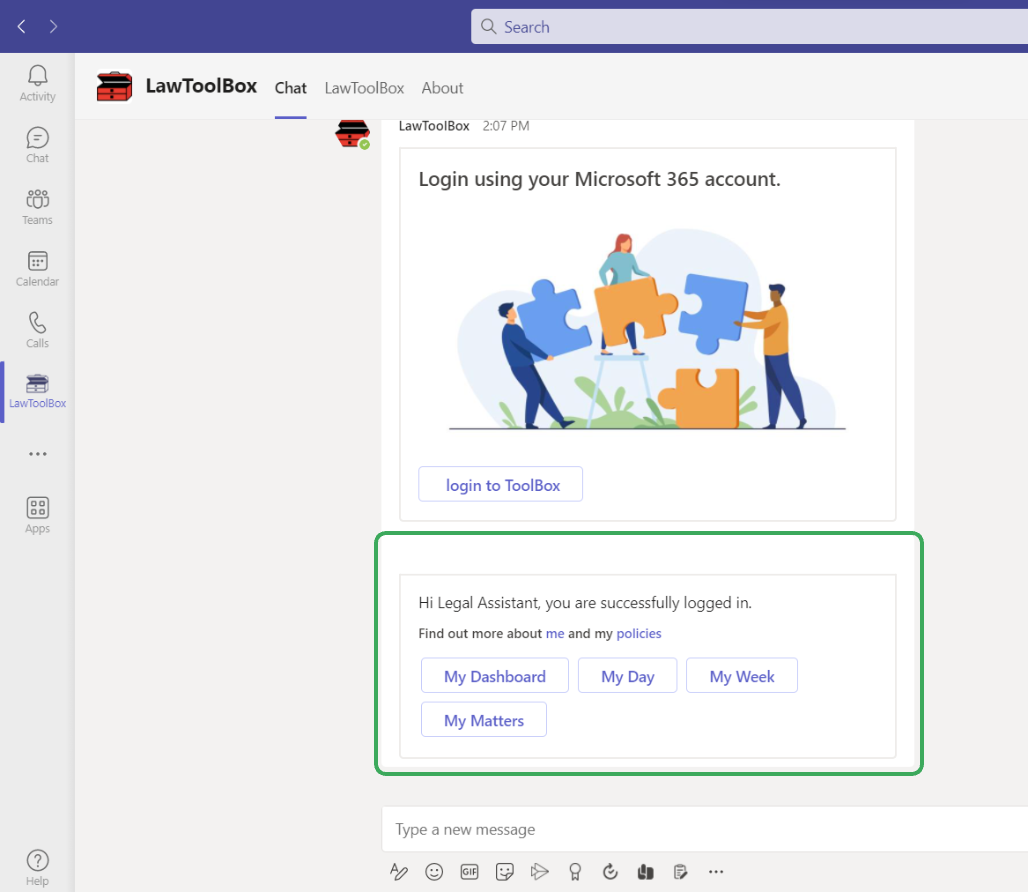Open the Activity feed in the sidebar
The image size is (1028, 892).
pyautogui.click(x=37, y=83)
